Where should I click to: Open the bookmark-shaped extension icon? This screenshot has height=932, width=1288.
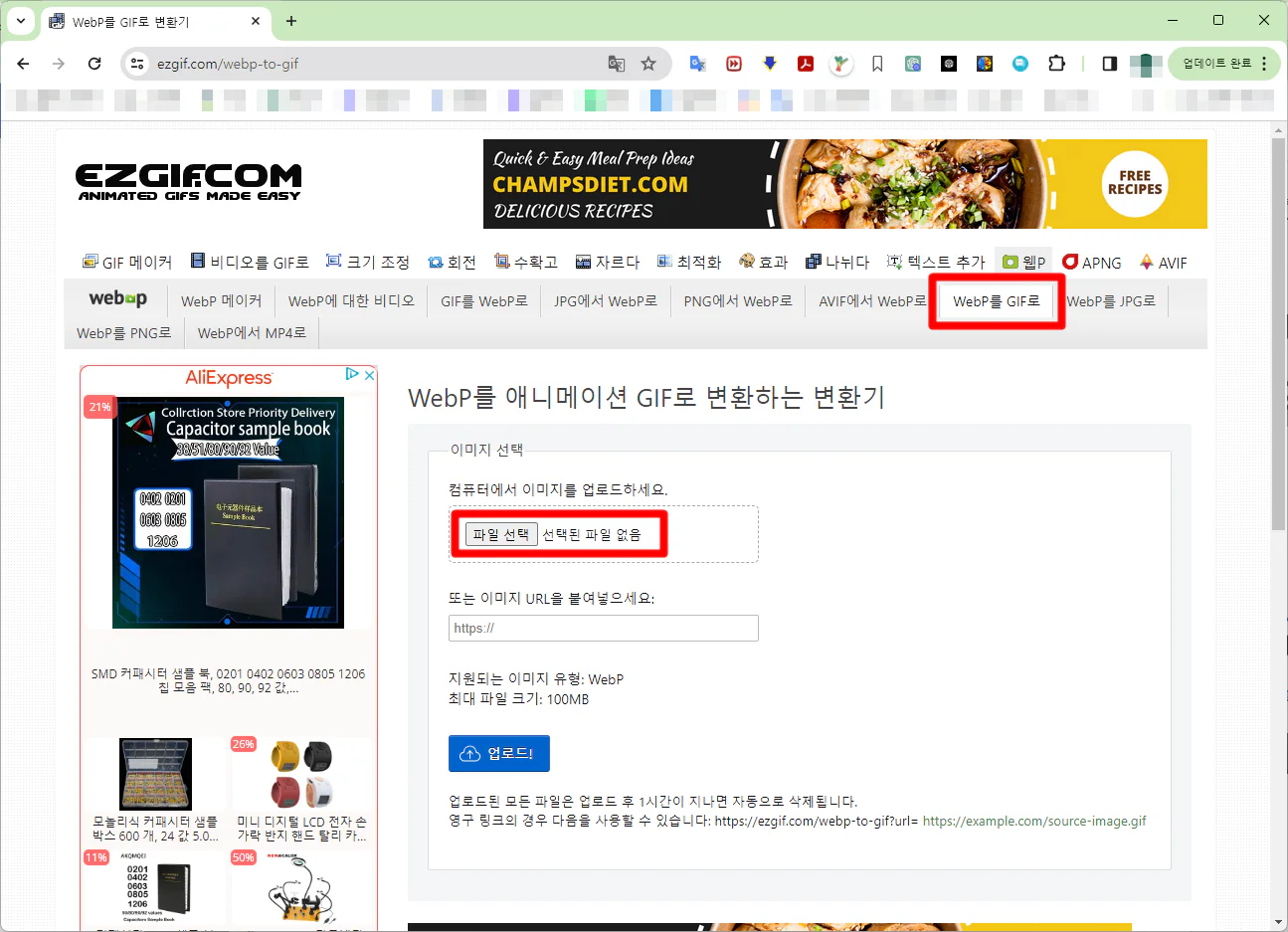click(877, 64)
